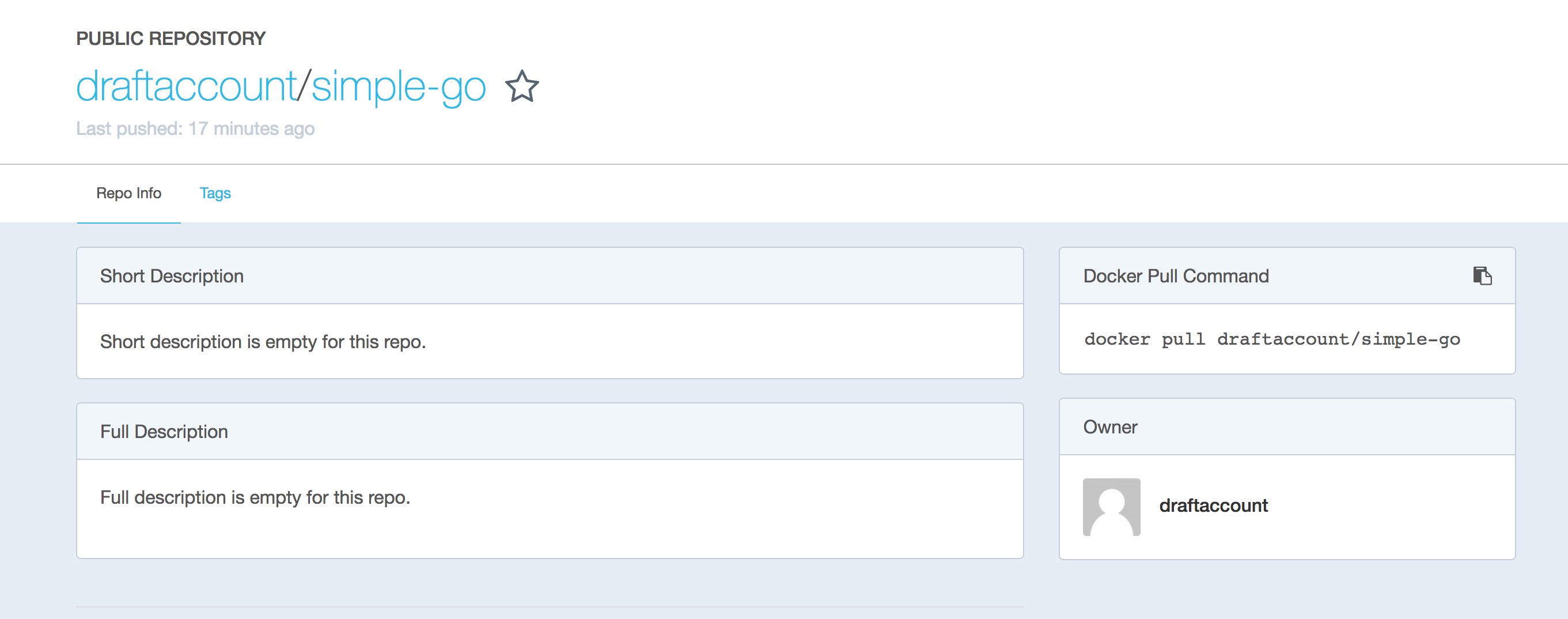Click the Full Description panel header
This screenshot has width=1568, height=619.
[550, 431]
